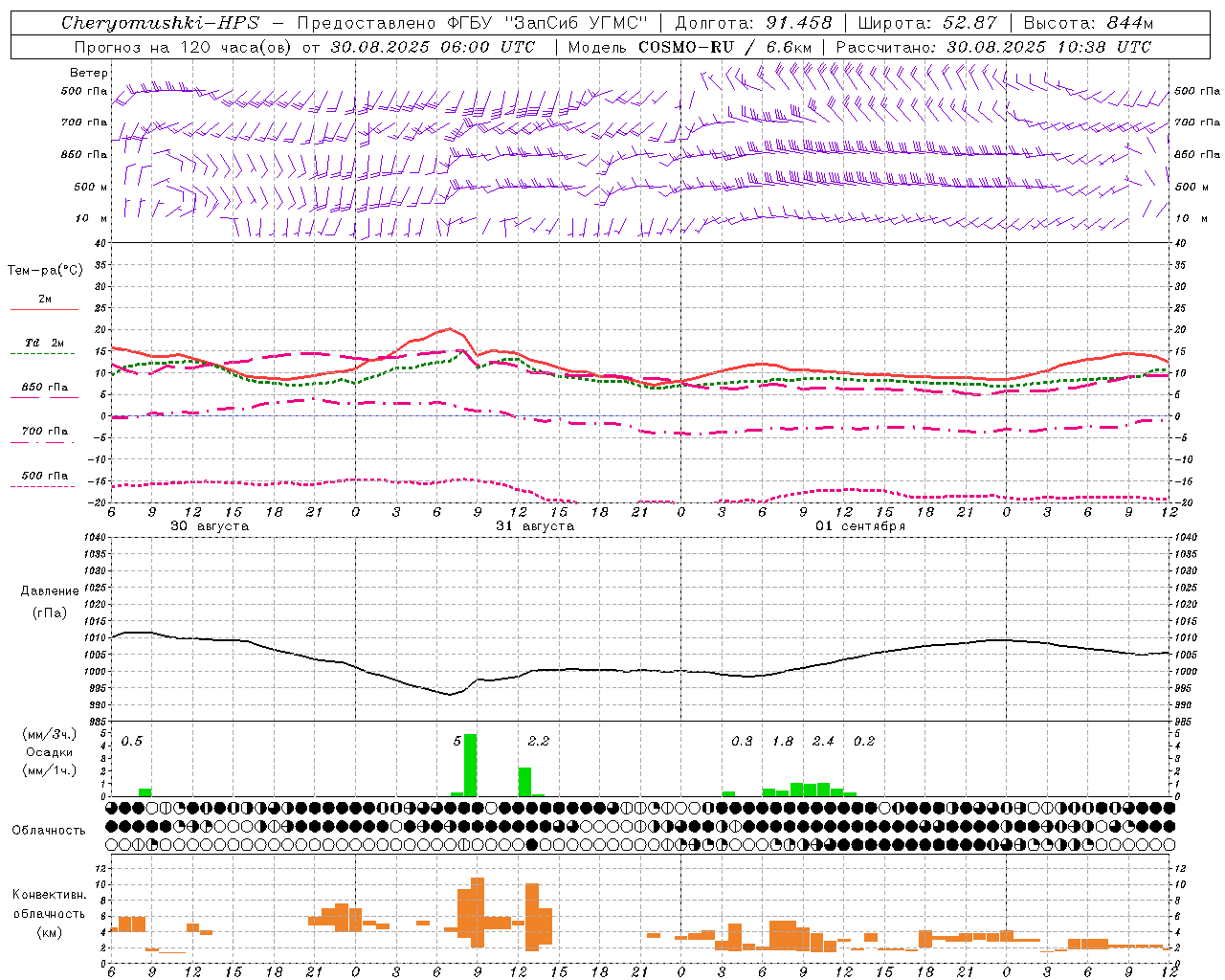Screen dimensions: 1225x980
Task: Click the Конвективн. облачность label
Action: (x=49, y=904)
